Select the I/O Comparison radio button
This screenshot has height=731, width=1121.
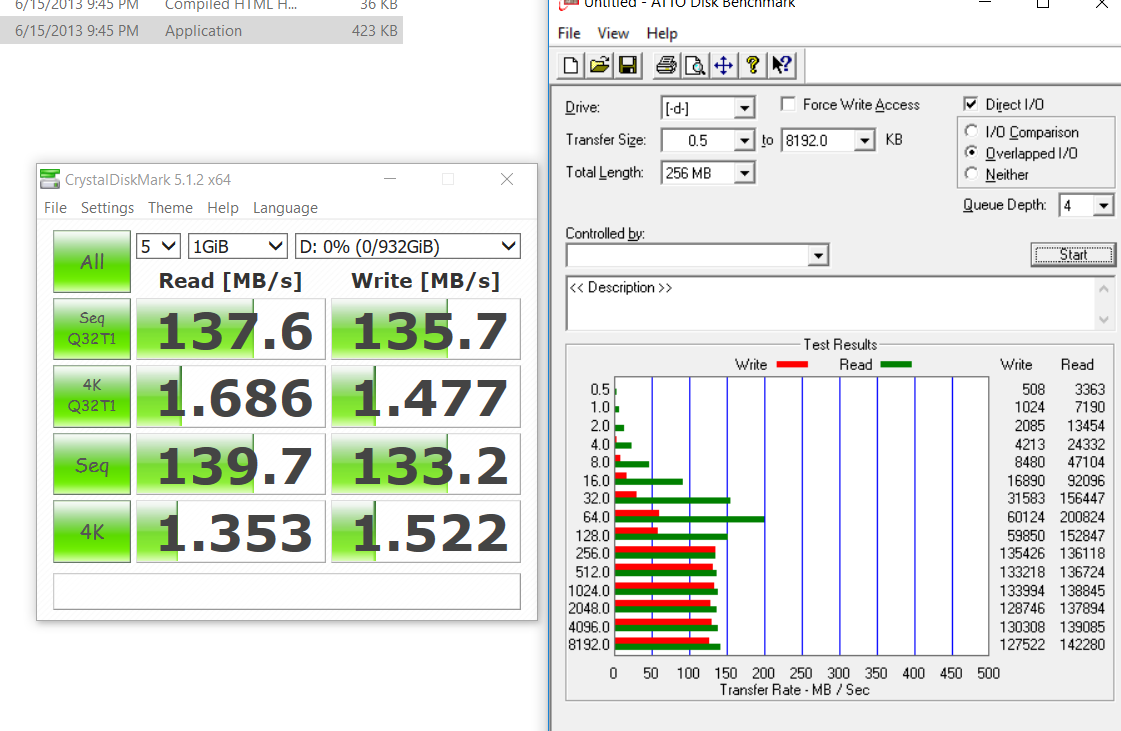pyautogui.click(x=971, y=132)
